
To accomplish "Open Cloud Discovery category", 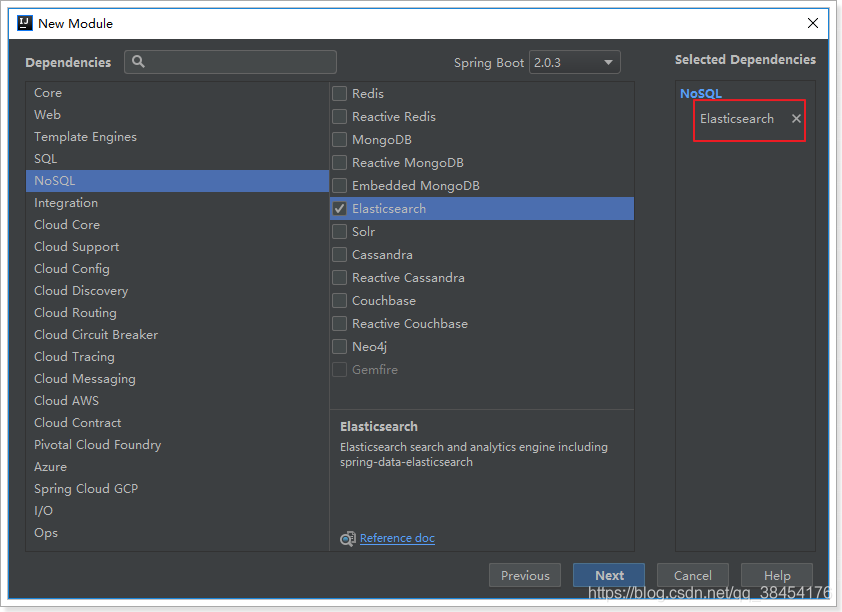I will click(177, 291).
